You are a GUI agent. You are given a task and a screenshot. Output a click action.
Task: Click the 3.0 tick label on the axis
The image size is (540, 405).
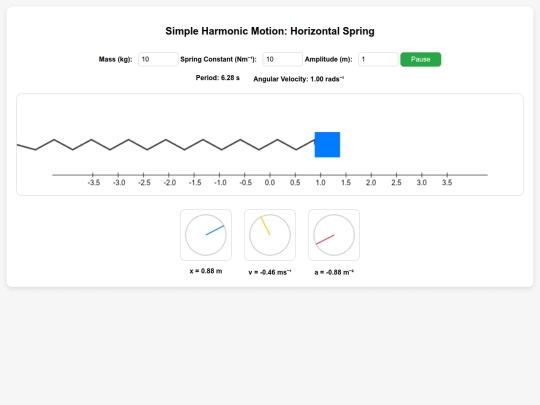click(422, 183)
